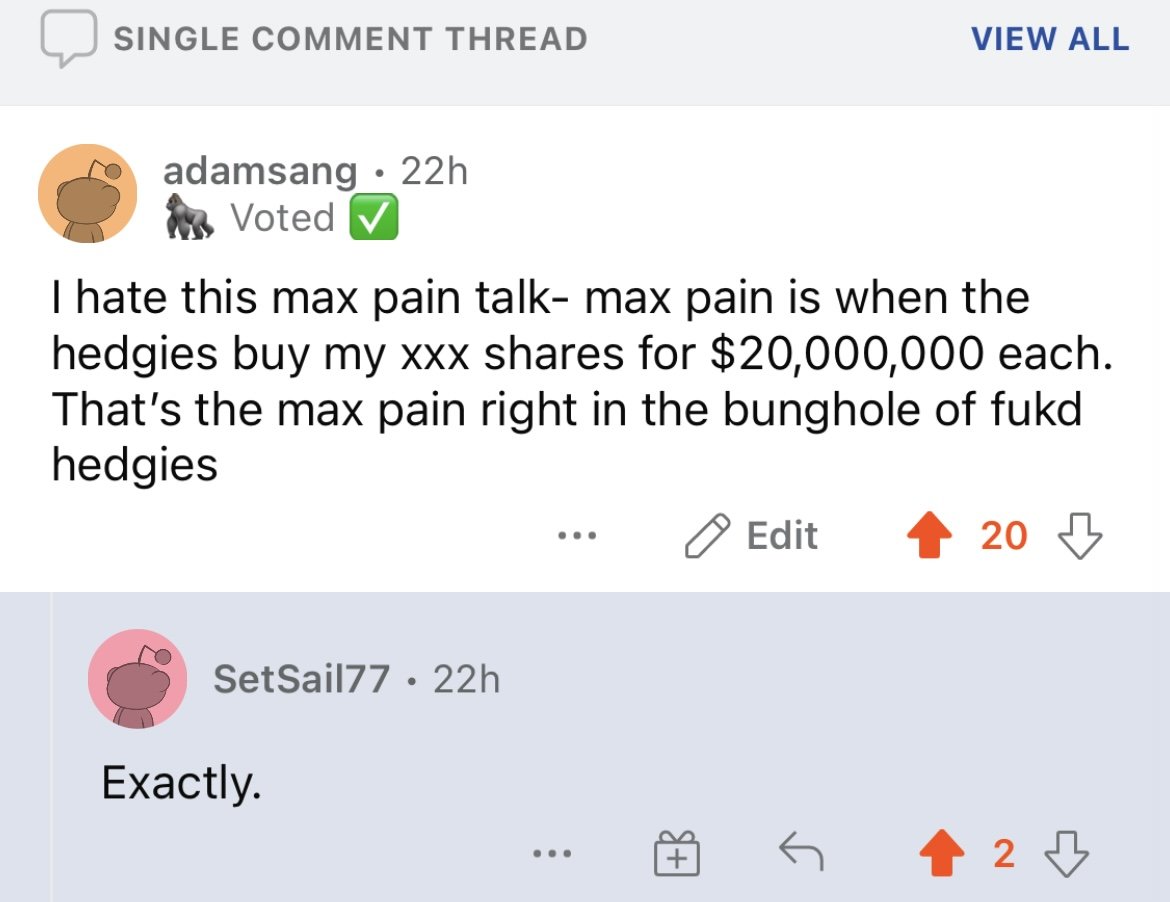Downvote SetSail77's "Exactly." reply
The width and height of the screenshot is (1170, 902).
click(x=1066, y=853)
